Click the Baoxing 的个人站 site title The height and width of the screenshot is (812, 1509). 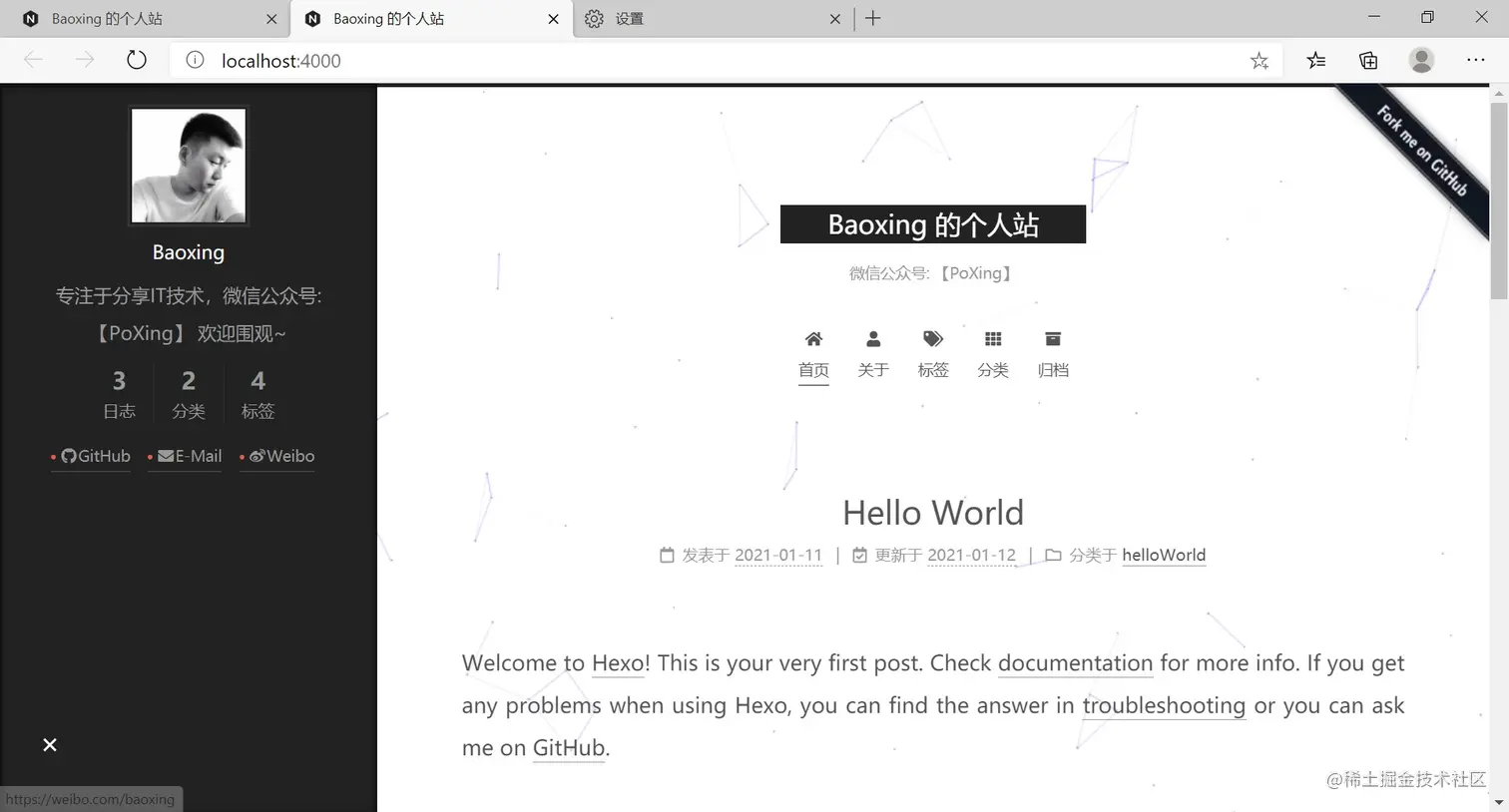tap(933, 224)
